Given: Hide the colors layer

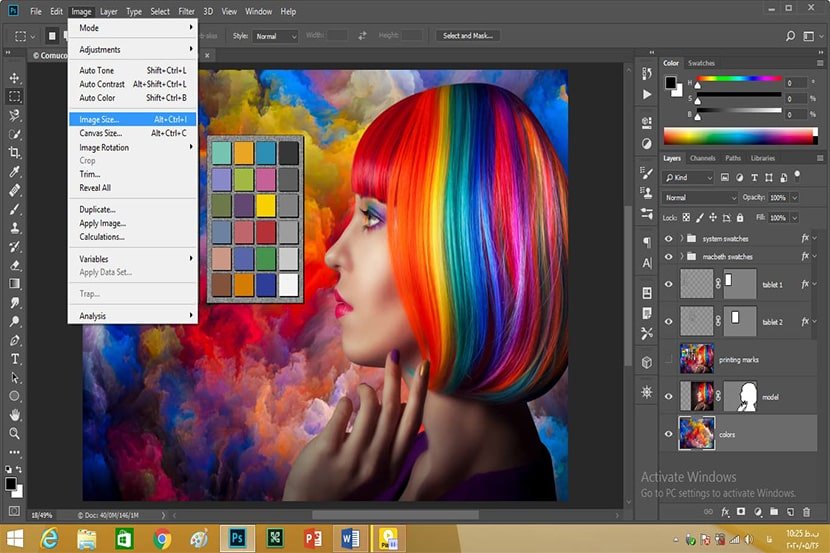Looking at the screenshot, I should [x=669, y=434].
